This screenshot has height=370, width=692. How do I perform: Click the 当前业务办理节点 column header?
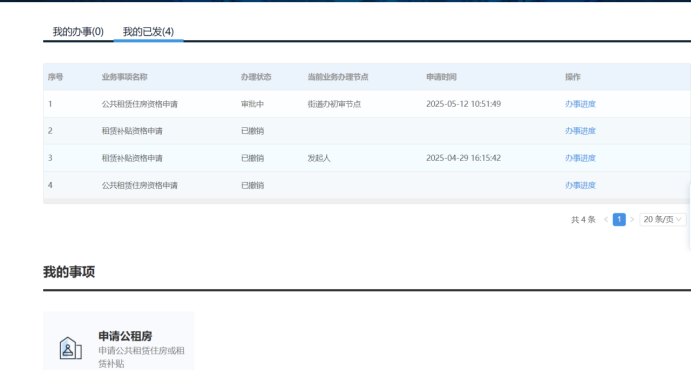tap(338, 77)
